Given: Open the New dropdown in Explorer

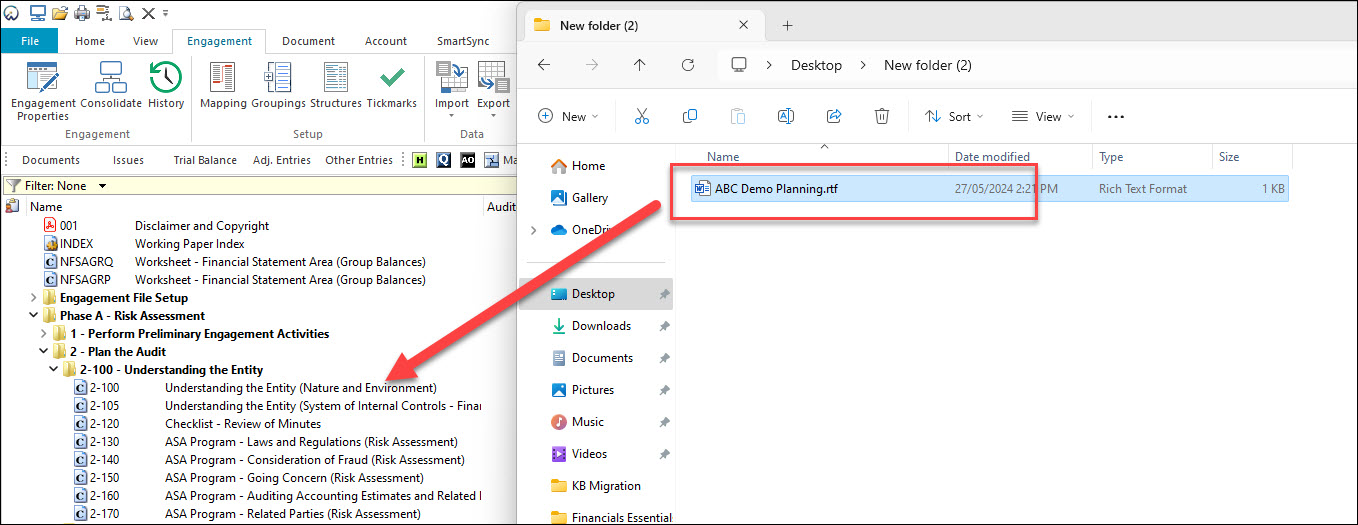Looking at the screenshot, I should (x=567, y=116).
